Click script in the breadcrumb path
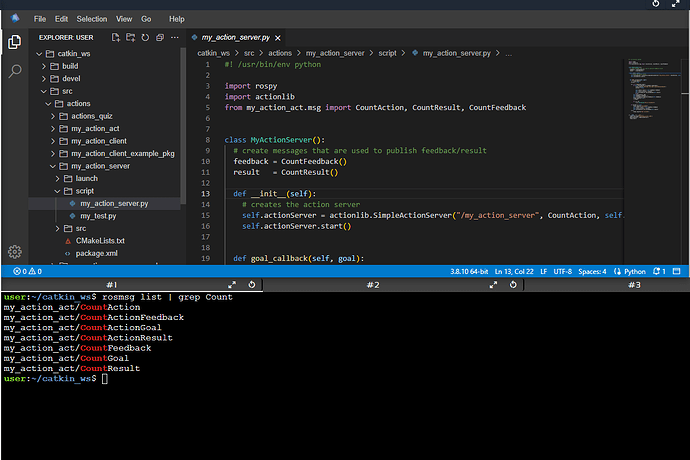690x460 pixels. click(x=387, y=53)
